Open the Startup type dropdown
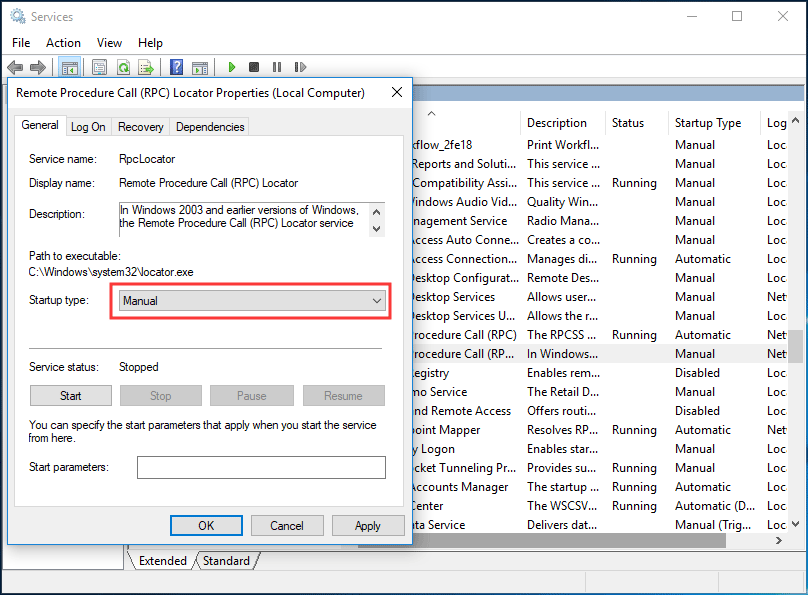 point(252,300)
